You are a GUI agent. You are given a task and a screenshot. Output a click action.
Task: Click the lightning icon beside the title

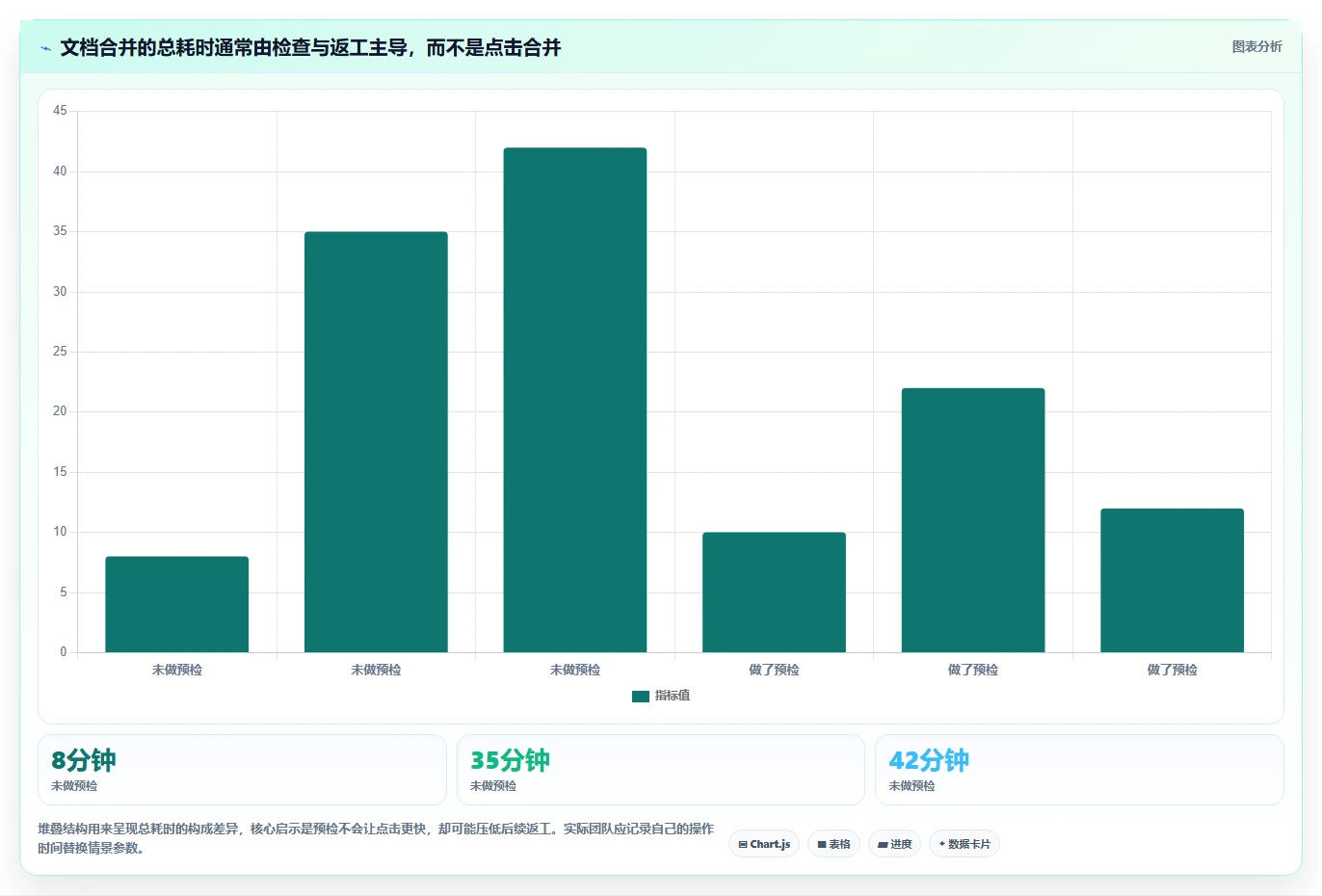pos(45,48)
